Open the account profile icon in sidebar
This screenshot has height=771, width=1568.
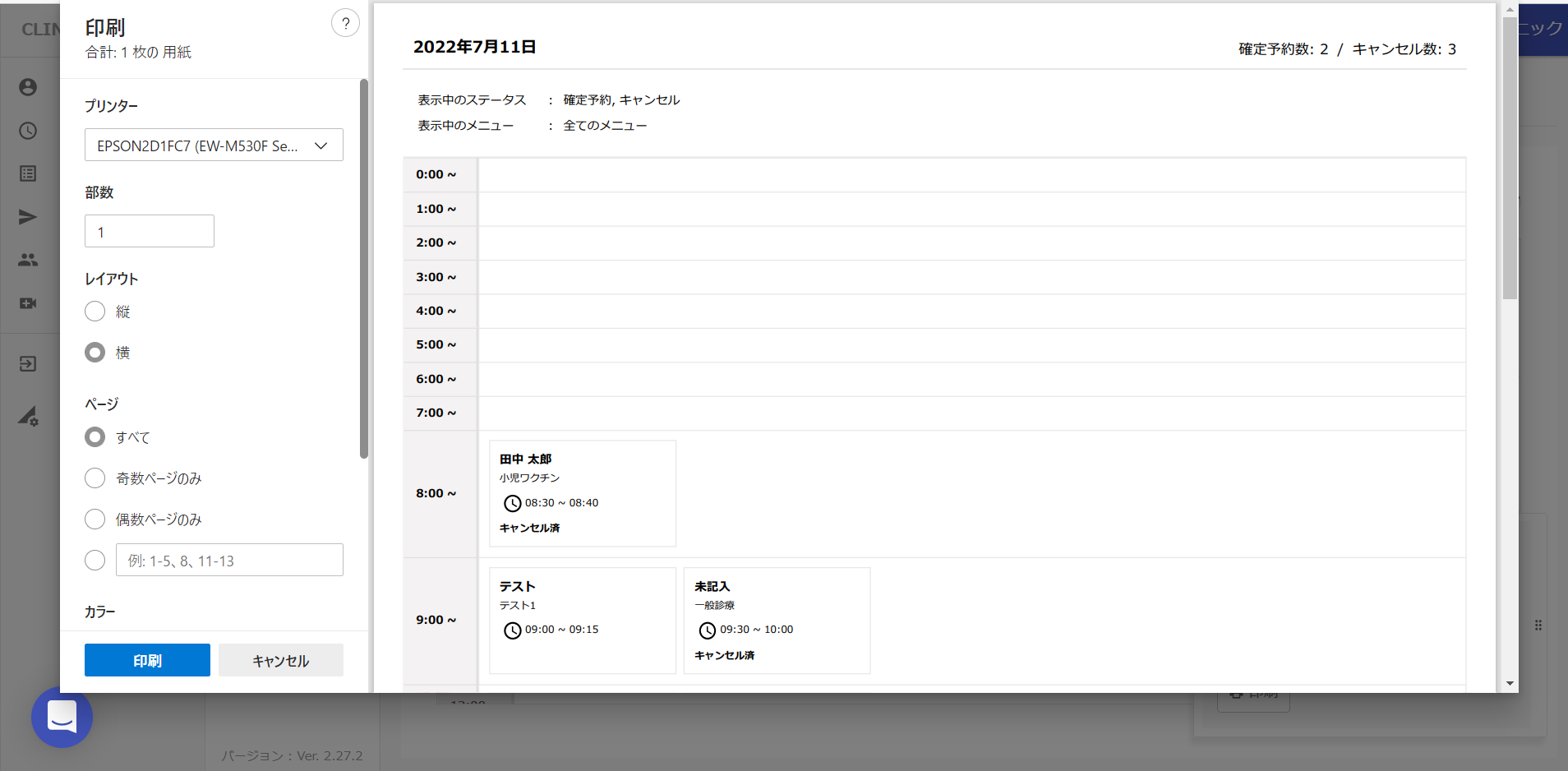pos(28,87)
